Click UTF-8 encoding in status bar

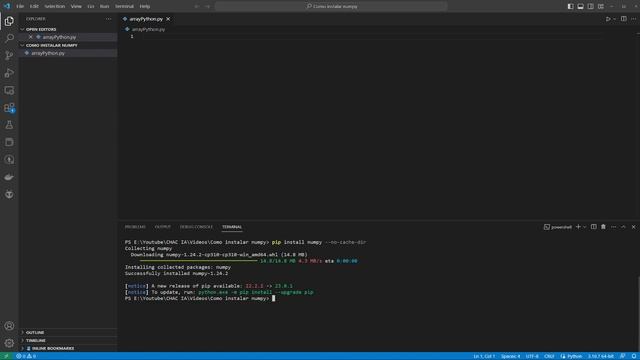(532, 356)
